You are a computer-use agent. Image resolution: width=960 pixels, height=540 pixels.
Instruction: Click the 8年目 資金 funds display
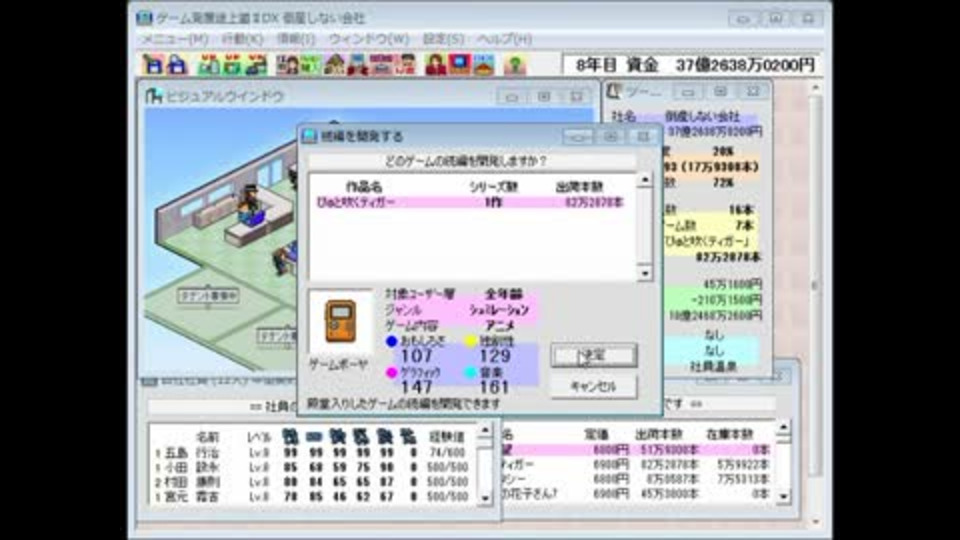[x=694, y=65]
